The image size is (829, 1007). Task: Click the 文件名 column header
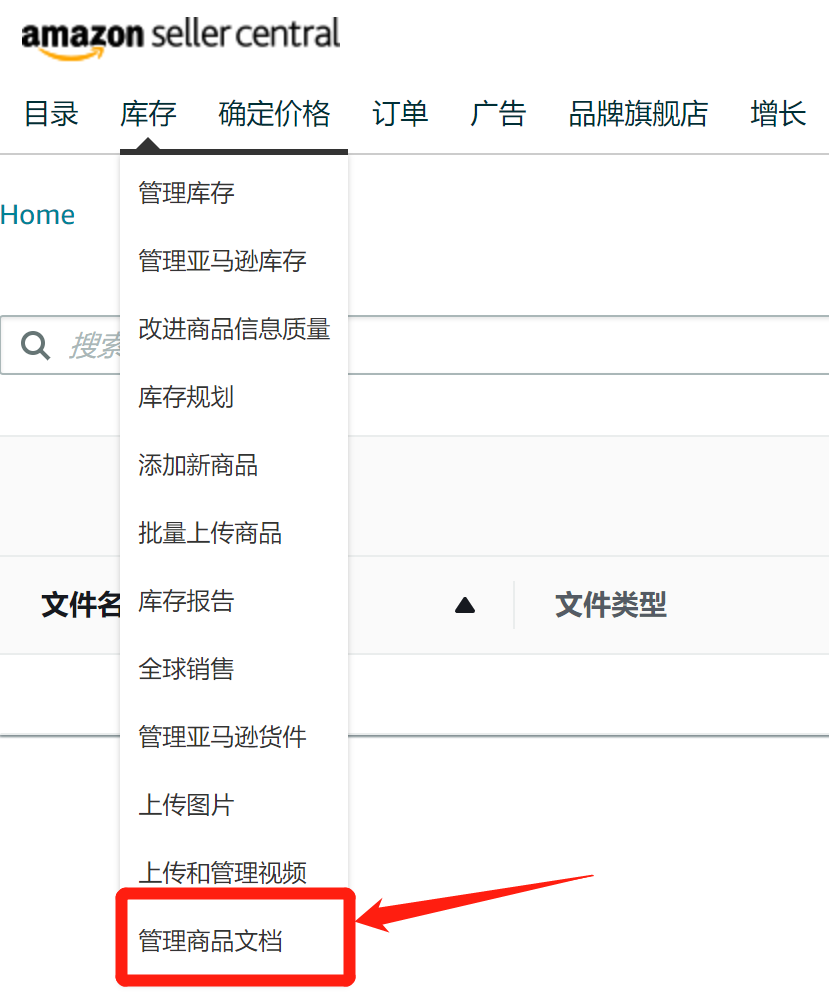(x=81, y=605)
